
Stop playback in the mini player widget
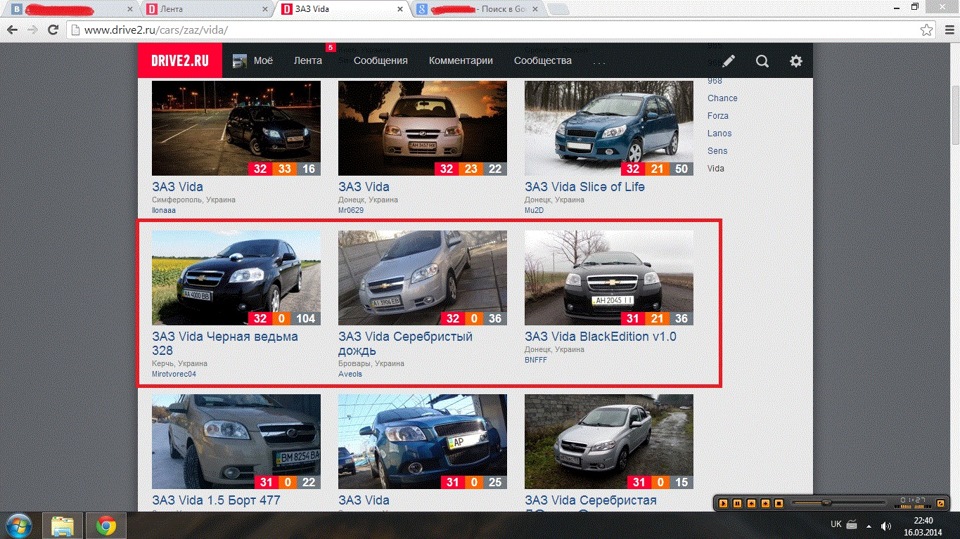coord(779,503)
